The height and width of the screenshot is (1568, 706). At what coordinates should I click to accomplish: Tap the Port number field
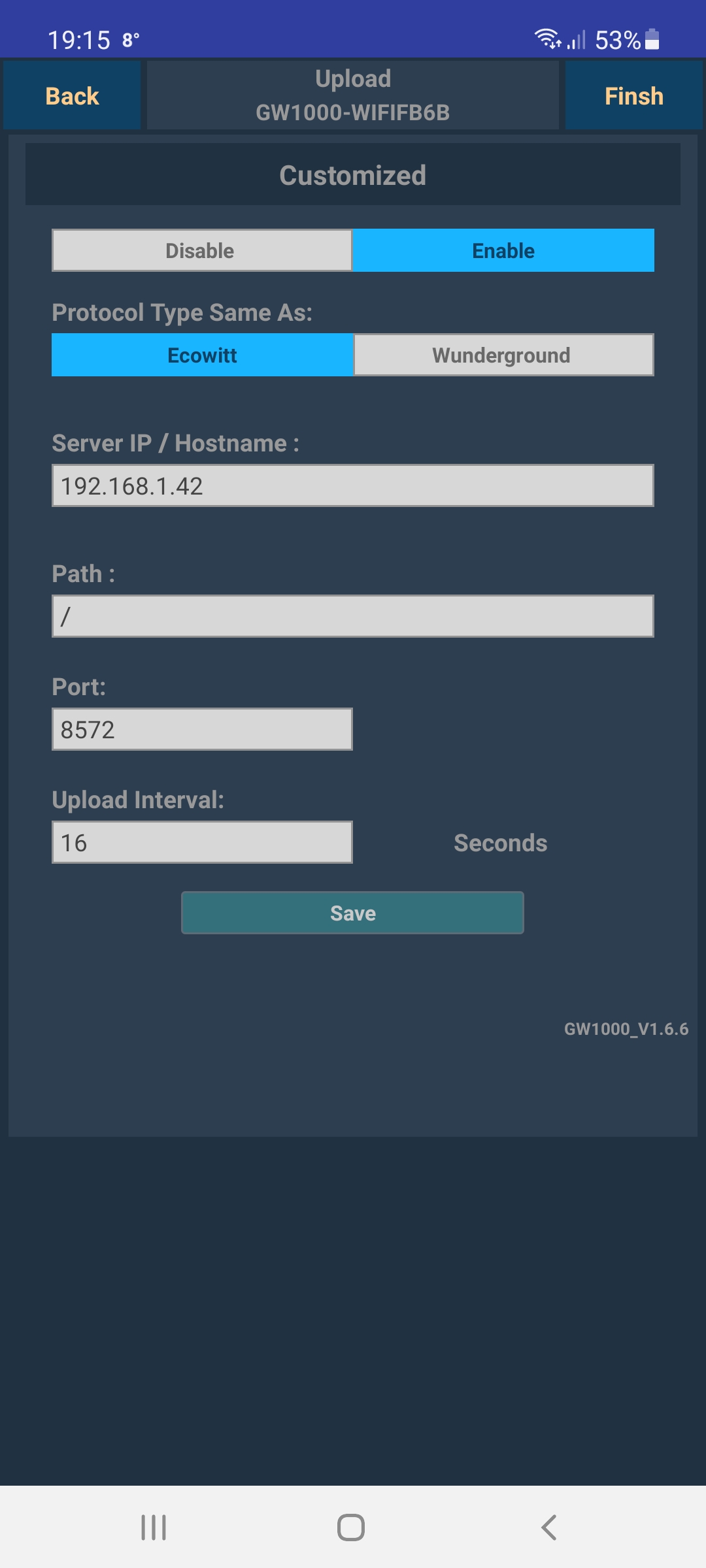click(202, 729)
